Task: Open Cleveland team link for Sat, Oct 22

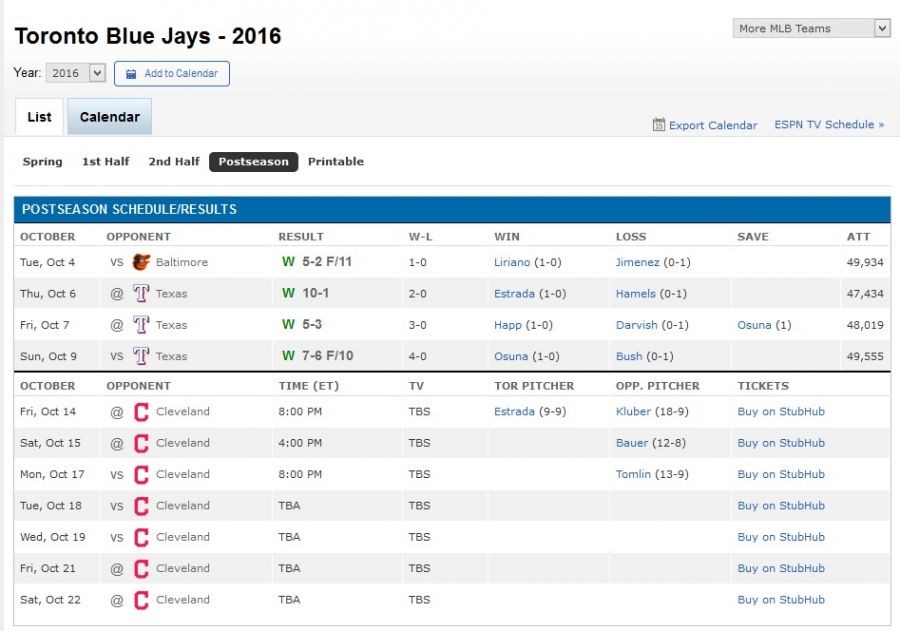Action: click(x=183, y=600)
